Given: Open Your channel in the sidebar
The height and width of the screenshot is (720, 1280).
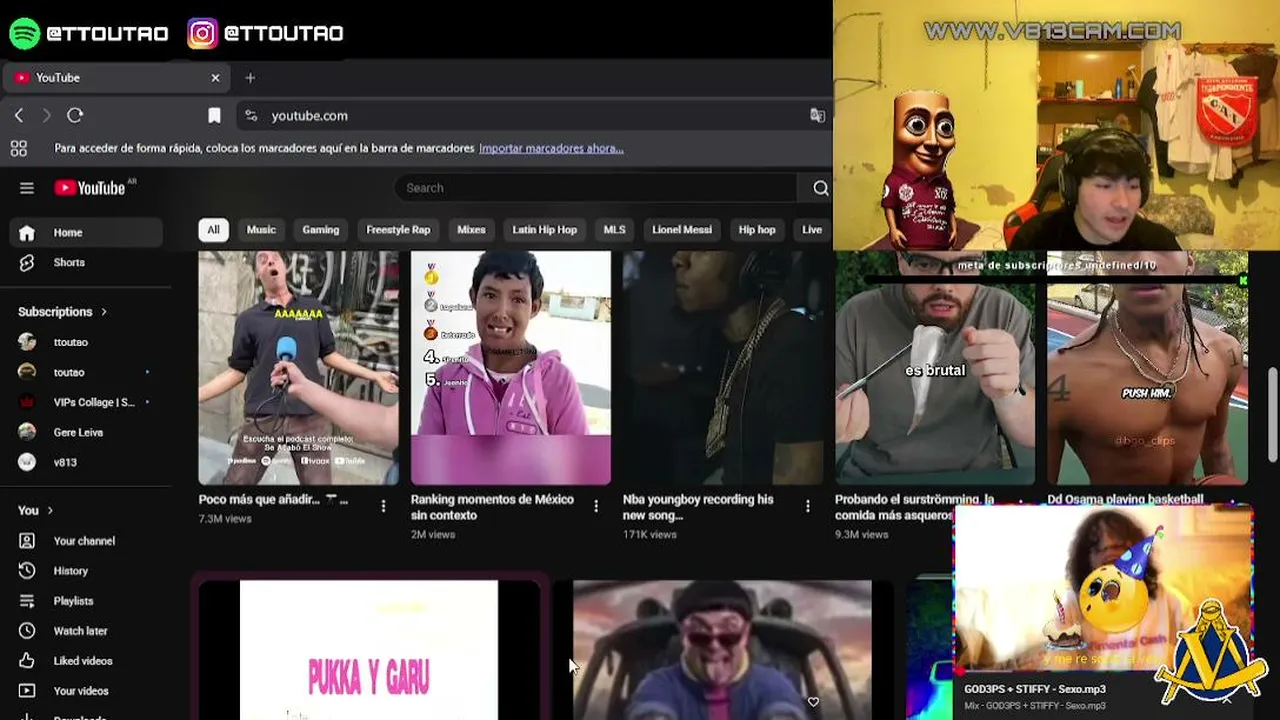Looking at the screenshot, I should (x=86, y=541).
